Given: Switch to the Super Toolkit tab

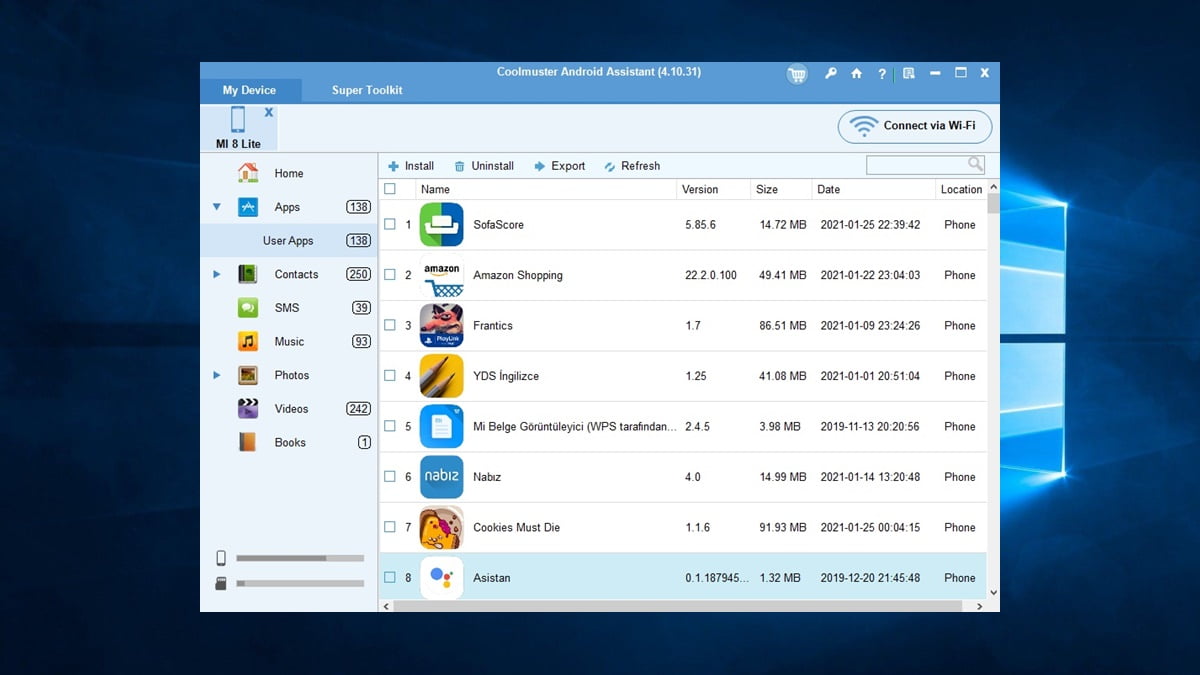Looking at the screenshot, I should click(x=367, y=90).
